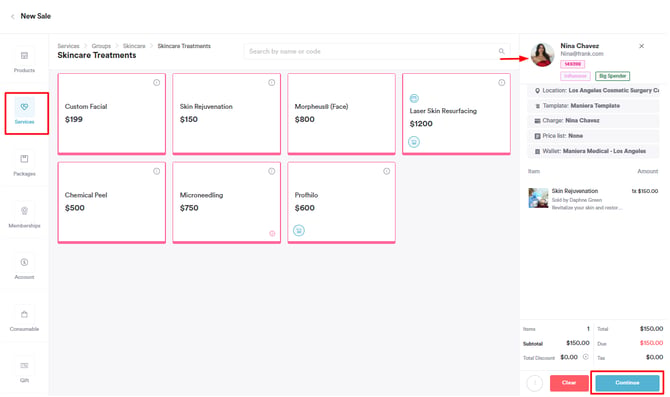
Task: Show info for Profhilo card
Action: [387, 171]
